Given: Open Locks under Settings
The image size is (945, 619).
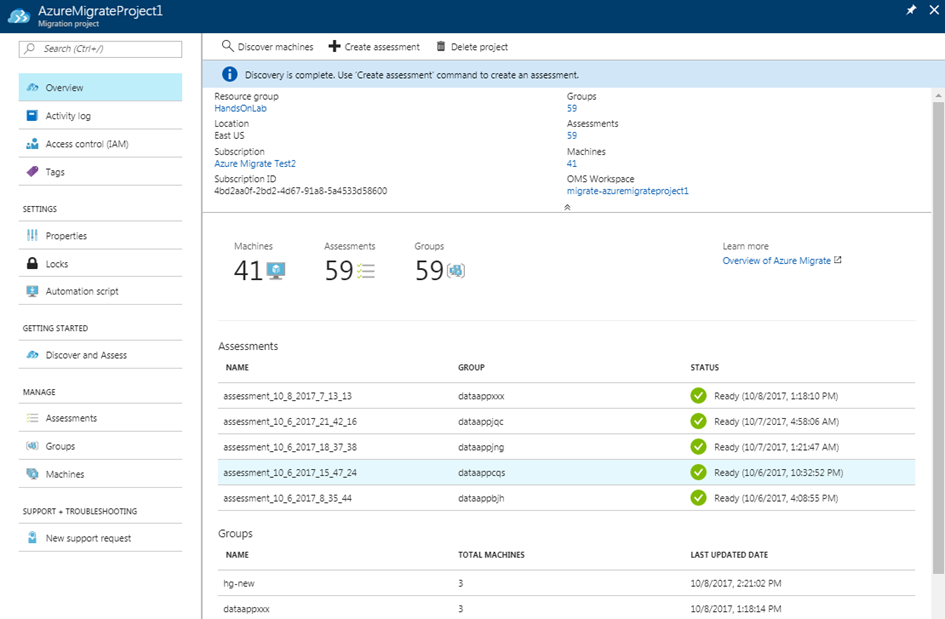Looking at the screenshot, I should 100,263.
